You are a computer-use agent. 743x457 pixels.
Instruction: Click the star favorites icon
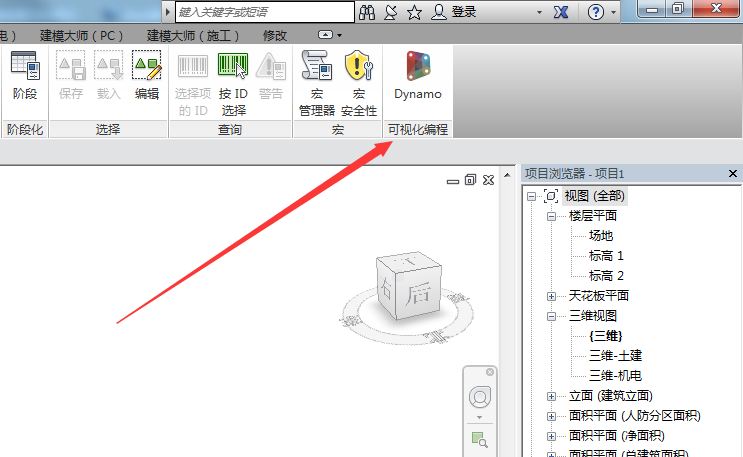(414, 12)
